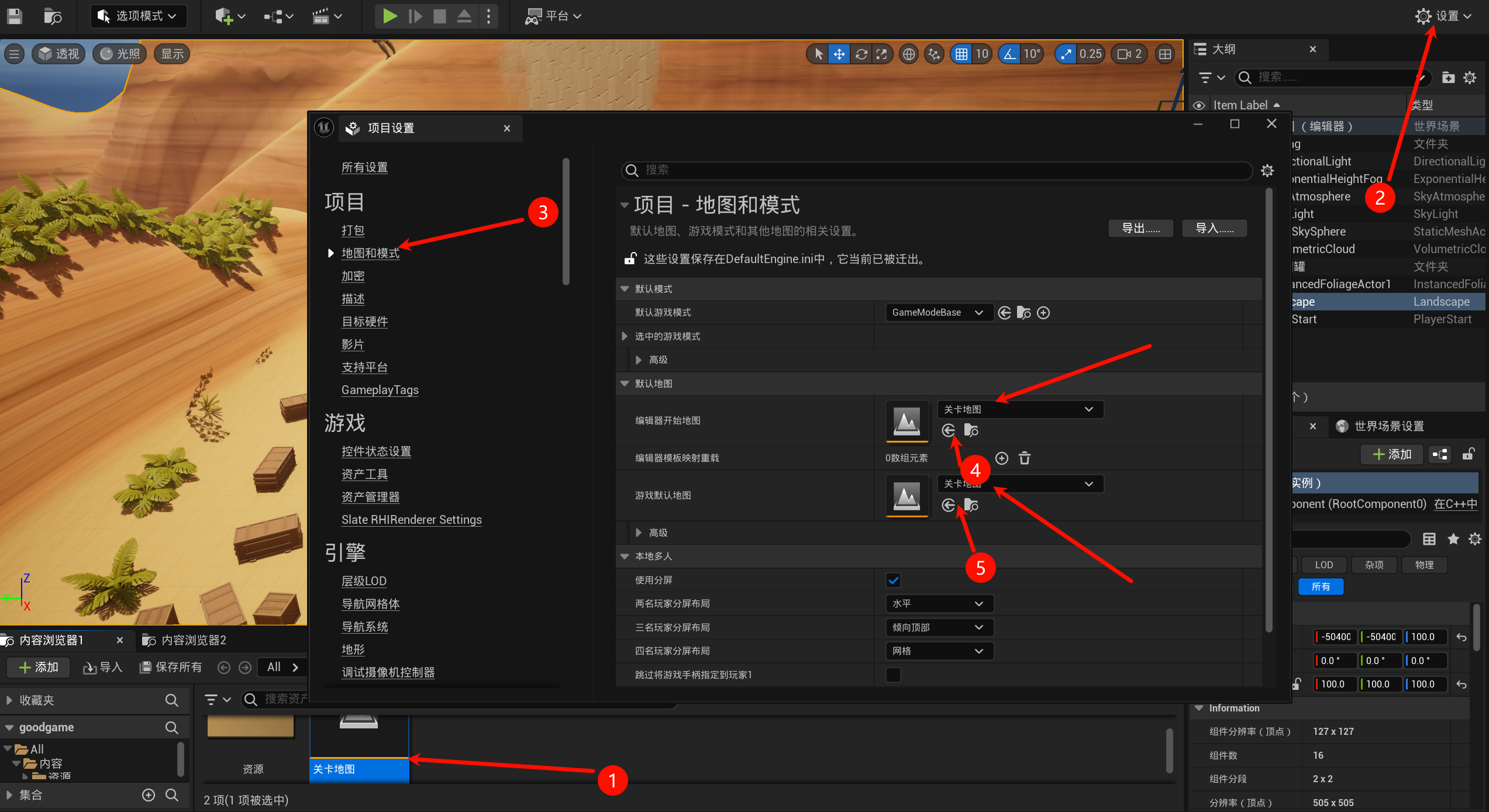Screen dimensions: 1489x812
Task: Open the Packaging settings category
Action: [x=353, y=230]
